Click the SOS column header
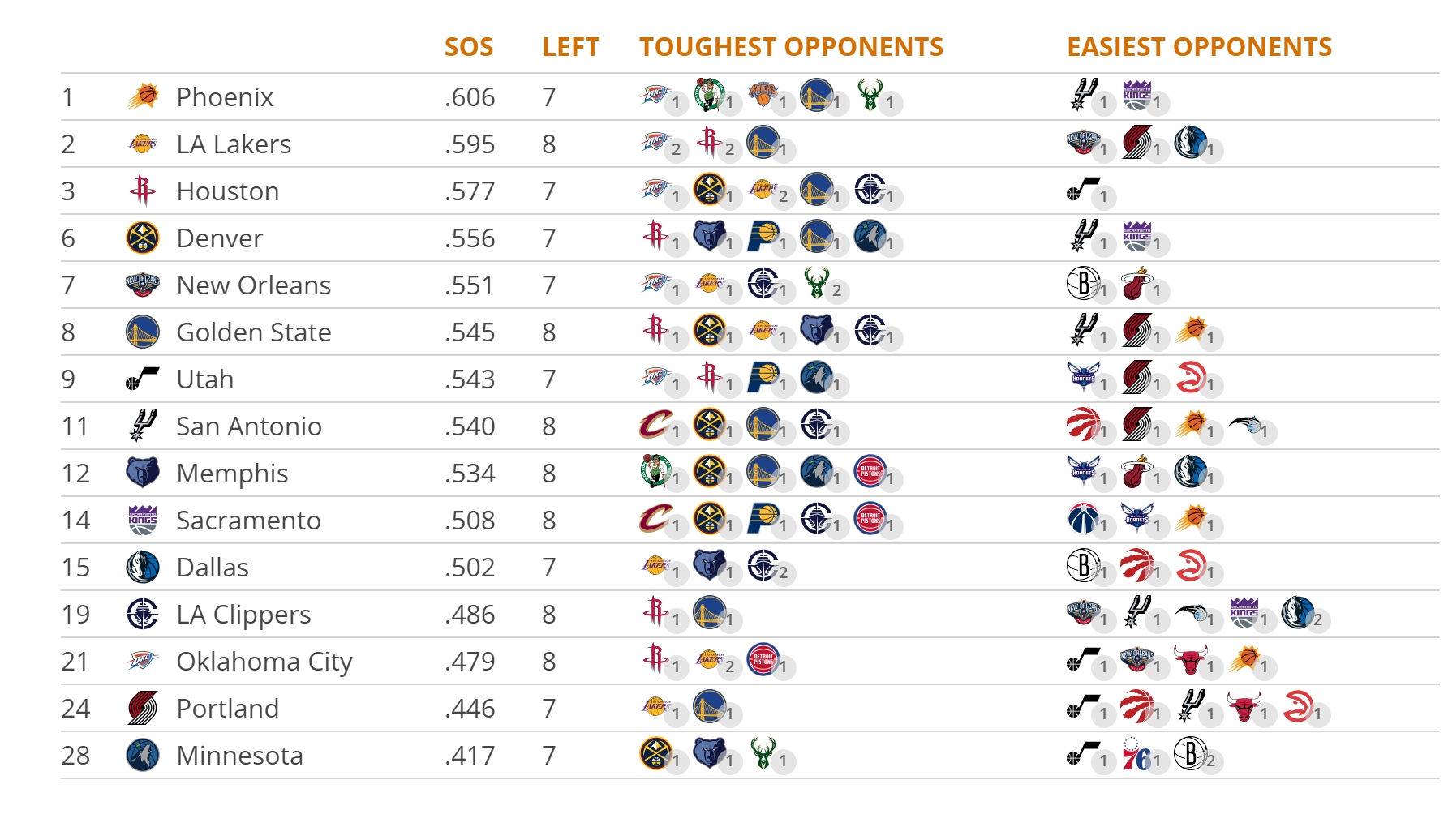 [x=469, y=47]
